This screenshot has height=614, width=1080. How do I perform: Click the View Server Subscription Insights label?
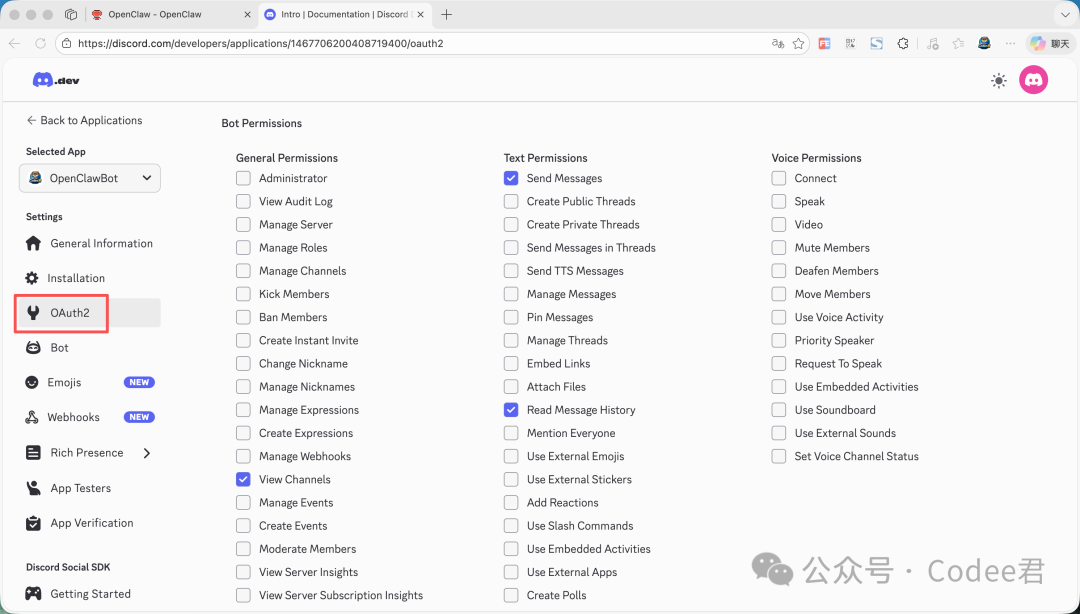341,595
